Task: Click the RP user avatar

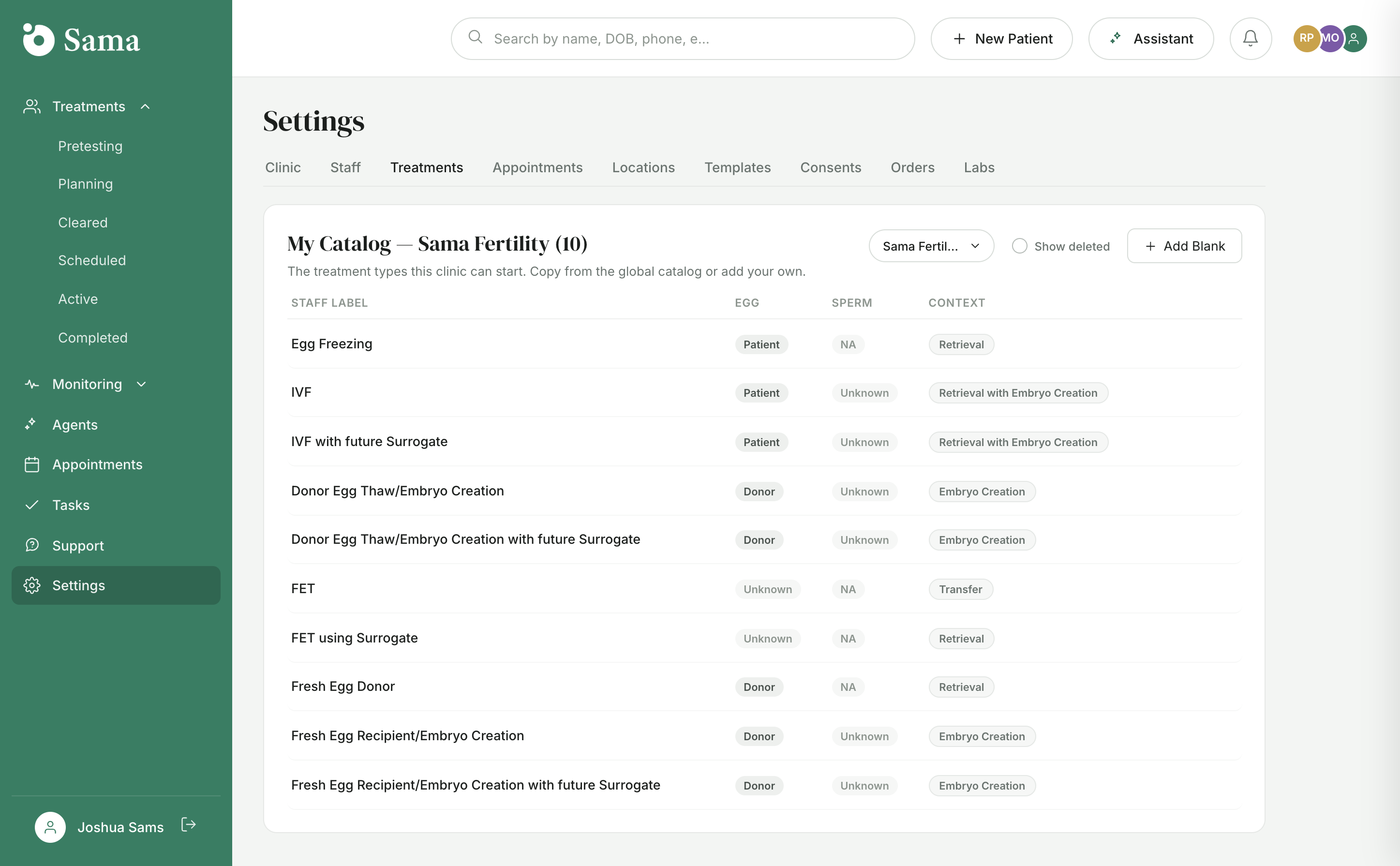Action: click(x=1306, y=38)
